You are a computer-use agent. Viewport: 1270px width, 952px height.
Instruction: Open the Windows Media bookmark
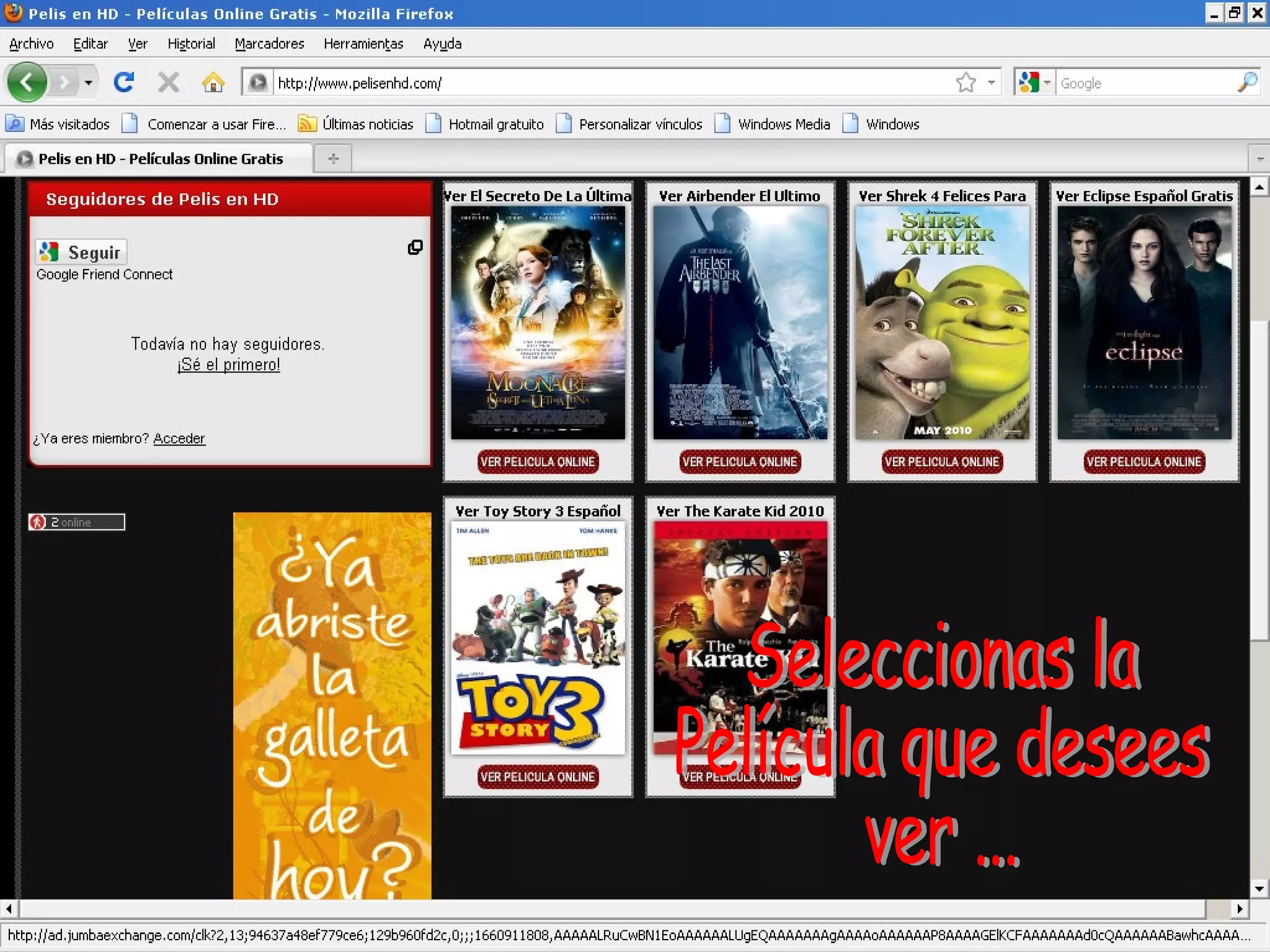(x=773, y=124)
